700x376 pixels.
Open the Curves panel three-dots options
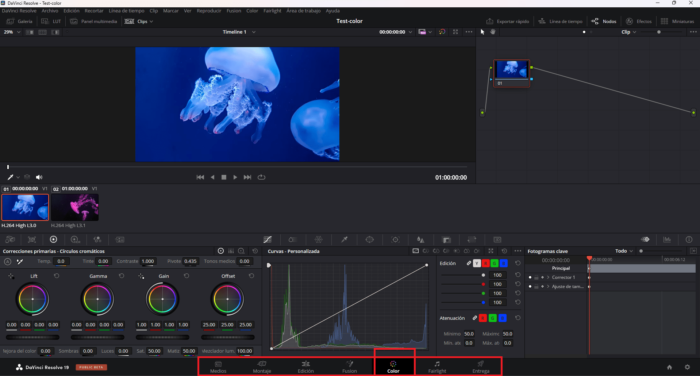point(517,251)
